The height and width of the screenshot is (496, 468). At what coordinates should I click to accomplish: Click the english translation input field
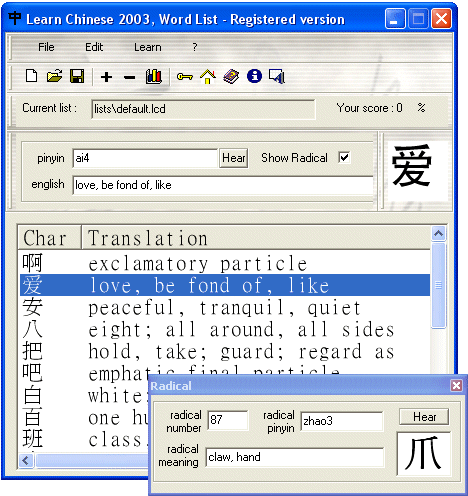[x=223, y=185]
